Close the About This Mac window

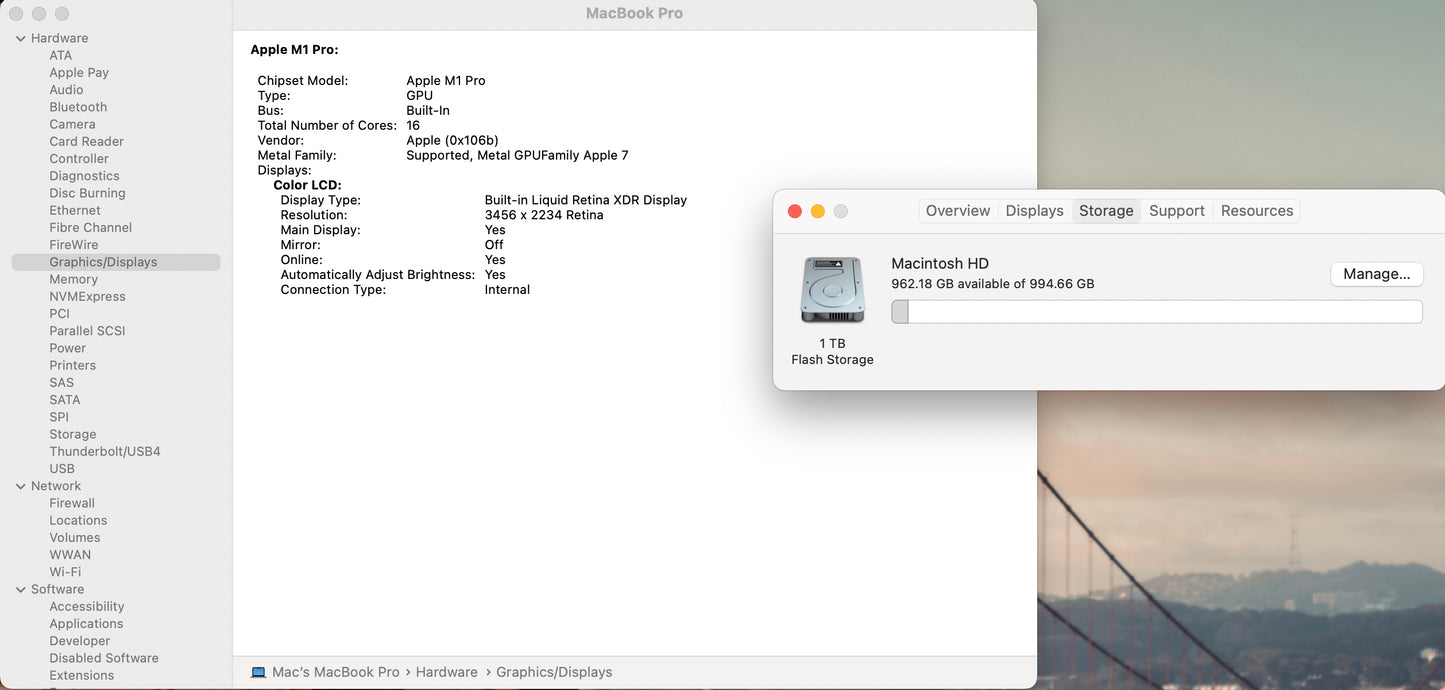point(795,211)
